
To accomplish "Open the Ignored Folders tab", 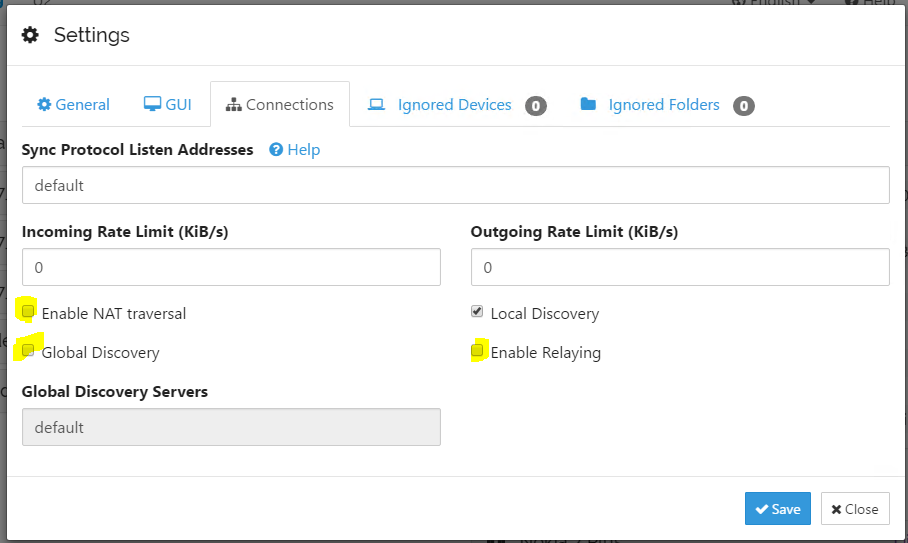I will pos(664,105).
